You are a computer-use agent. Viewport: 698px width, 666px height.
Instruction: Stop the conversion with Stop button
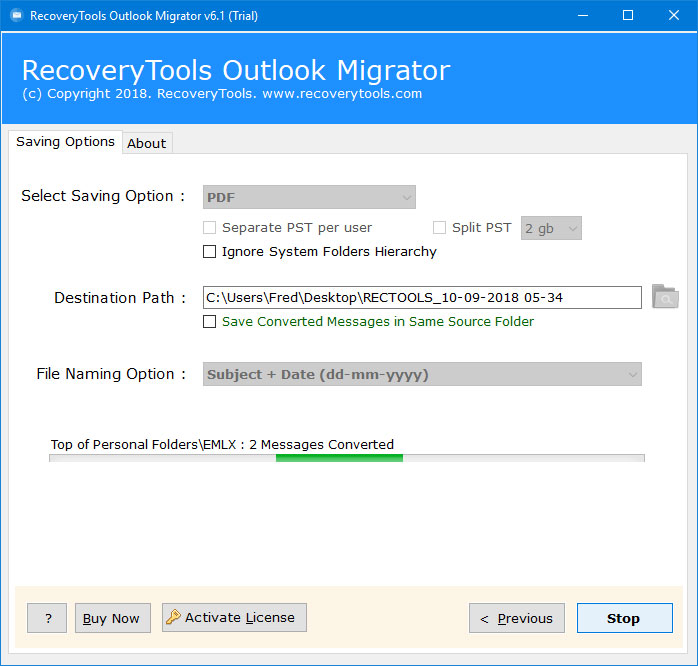[x=625, y=618]
